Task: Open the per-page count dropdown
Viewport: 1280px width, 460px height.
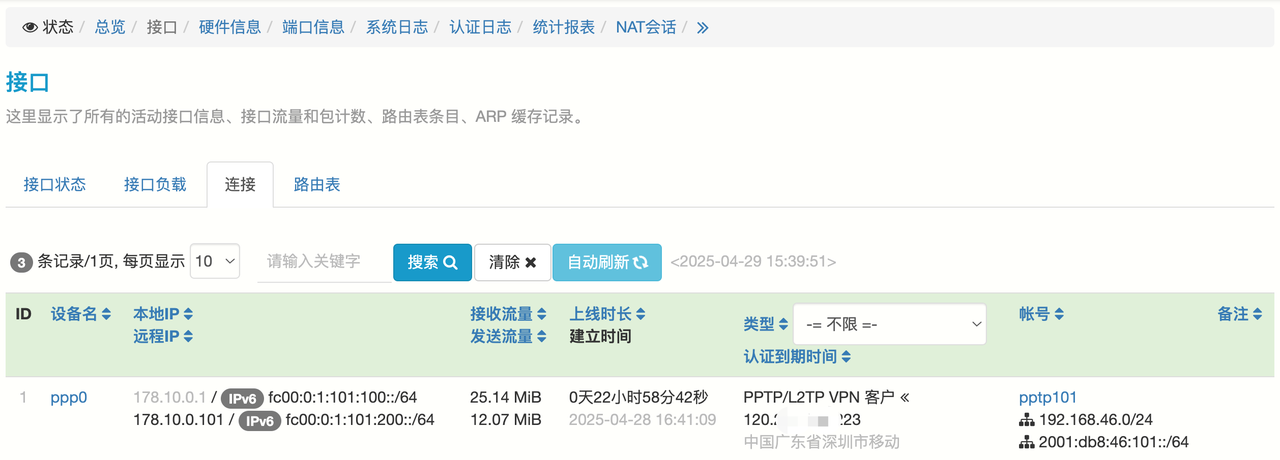Action: 215,262
